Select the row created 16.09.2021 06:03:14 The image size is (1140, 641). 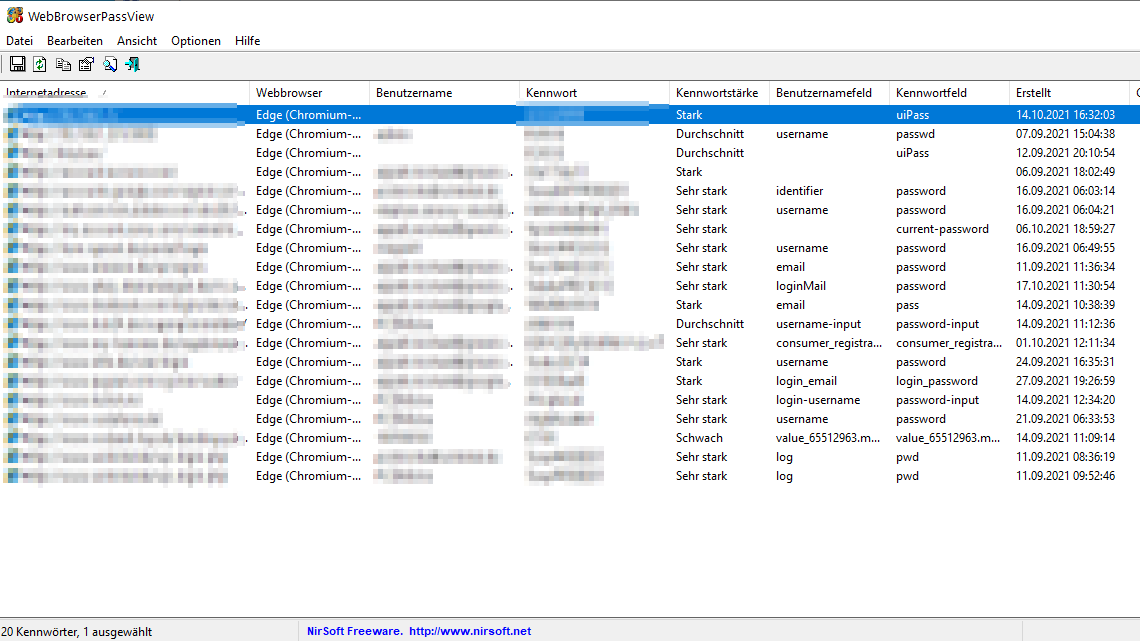point(570,190)
